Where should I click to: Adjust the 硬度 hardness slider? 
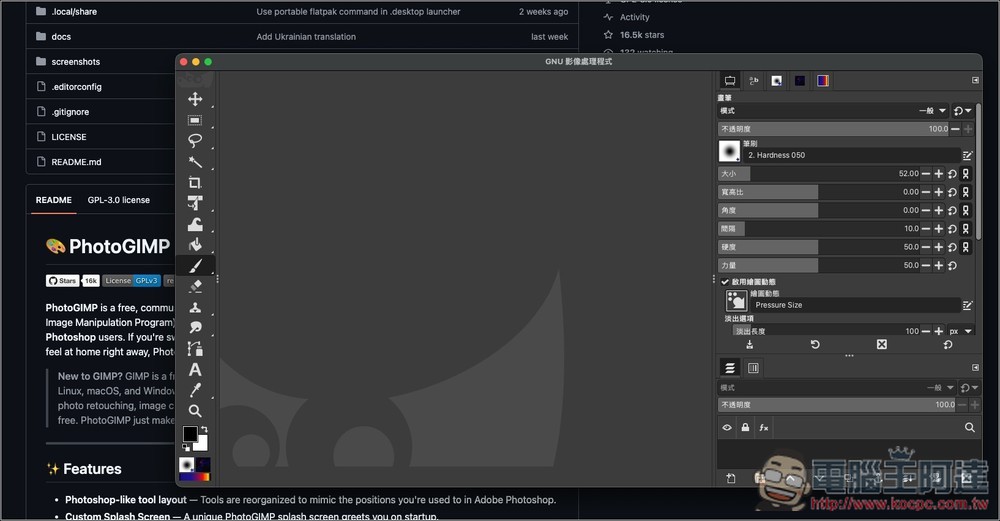(x=819, y=247)
